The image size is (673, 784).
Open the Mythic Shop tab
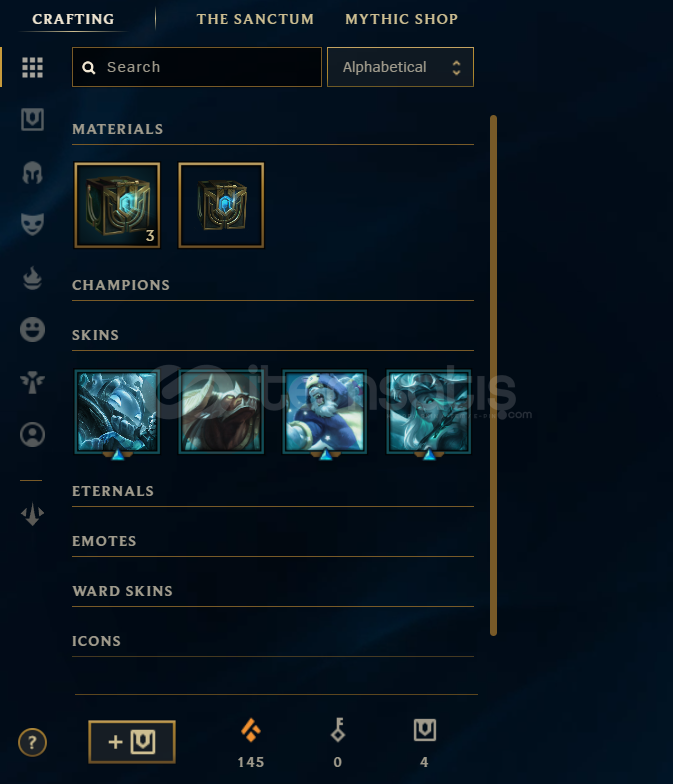[x=402, y=19]
